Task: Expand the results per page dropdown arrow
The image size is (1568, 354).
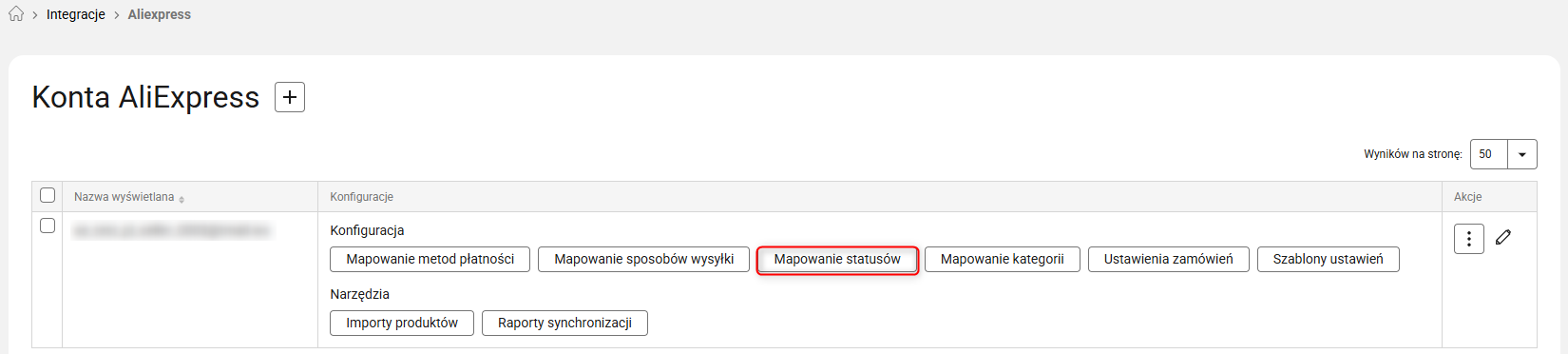Action: coord(1522,154)
